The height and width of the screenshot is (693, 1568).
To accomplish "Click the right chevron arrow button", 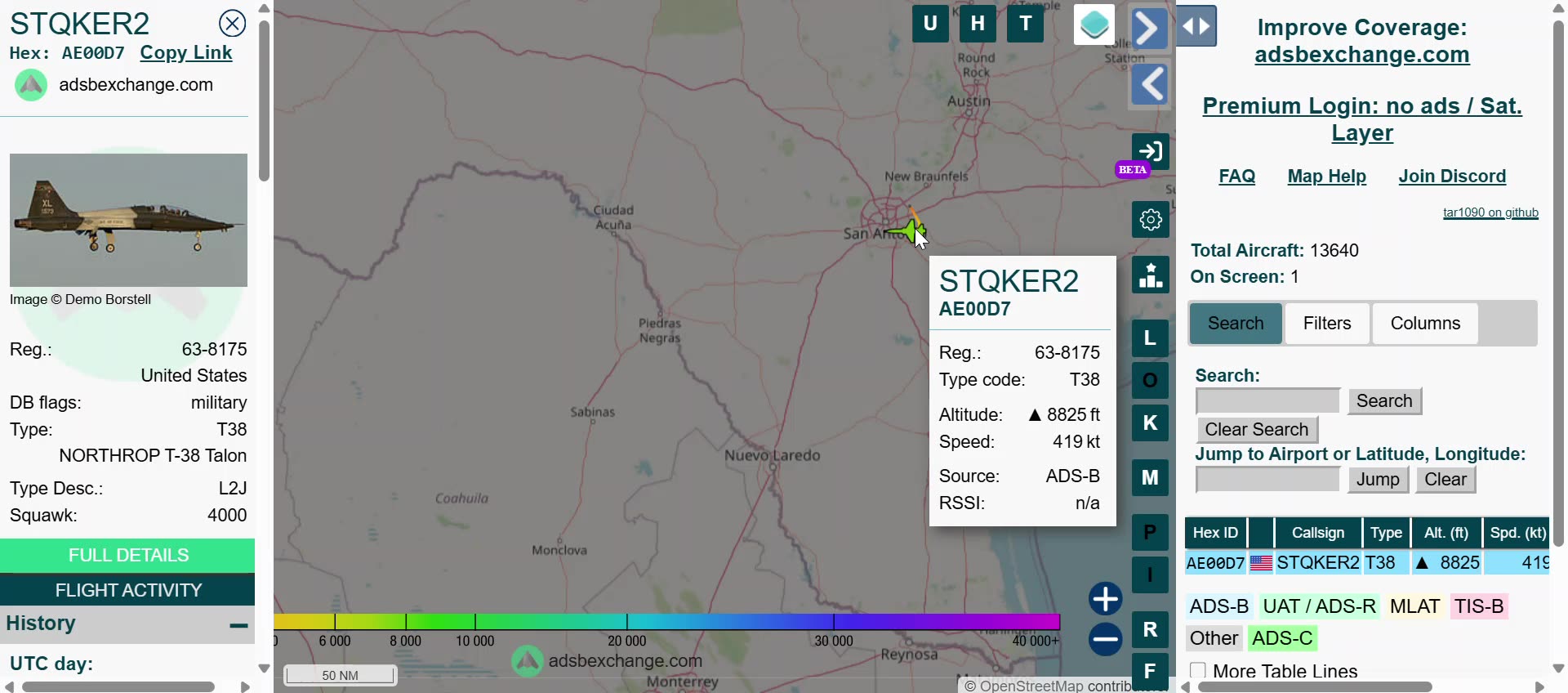I will tap(1150, 29).
